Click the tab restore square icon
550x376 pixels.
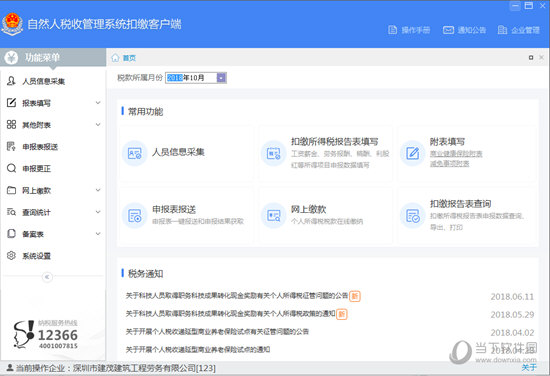coord(531,58)
